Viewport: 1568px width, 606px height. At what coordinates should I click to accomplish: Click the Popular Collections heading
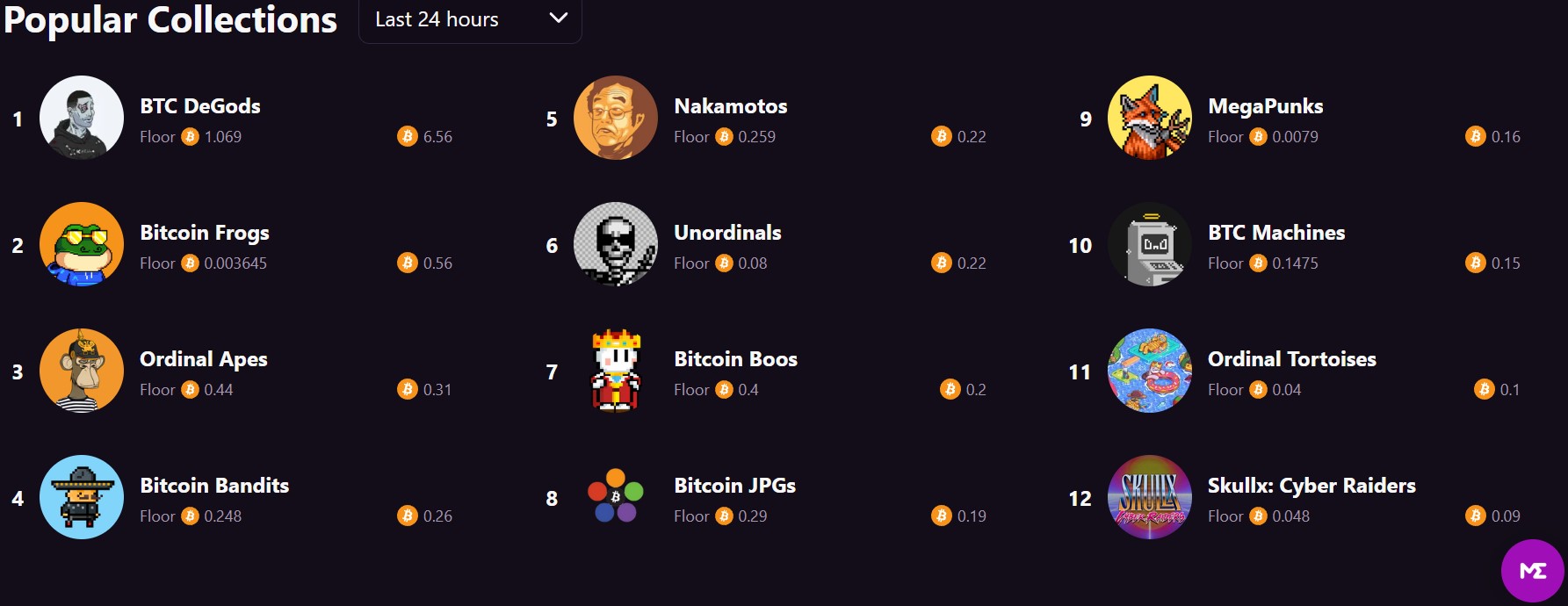pos(170,19)
